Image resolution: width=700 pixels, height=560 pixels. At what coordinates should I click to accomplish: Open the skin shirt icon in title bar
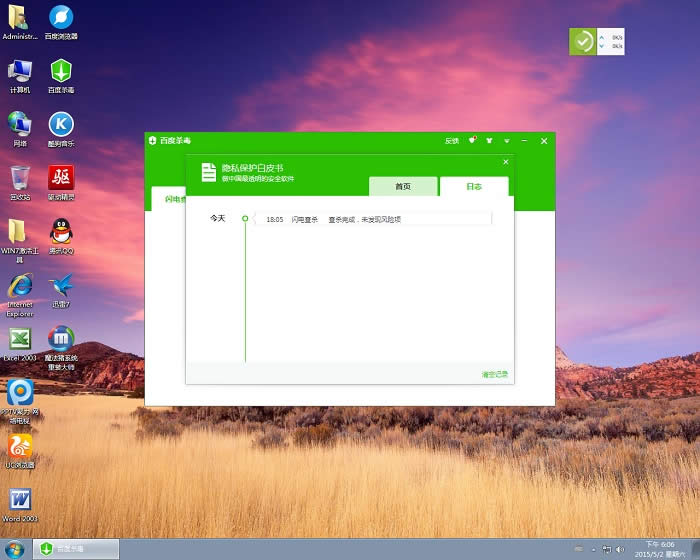coord(489,141)
